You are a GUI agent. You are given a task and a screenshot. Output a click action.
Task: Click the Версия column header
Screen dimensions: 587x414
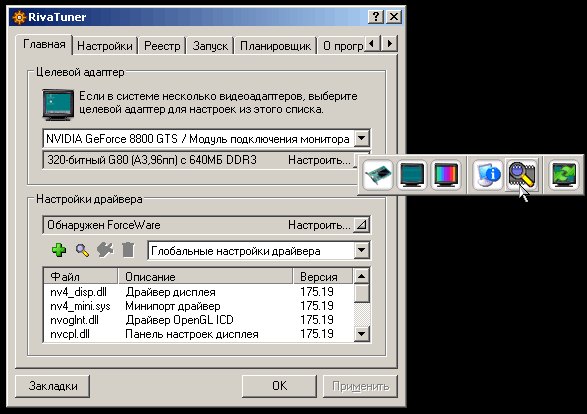(323, 276)
